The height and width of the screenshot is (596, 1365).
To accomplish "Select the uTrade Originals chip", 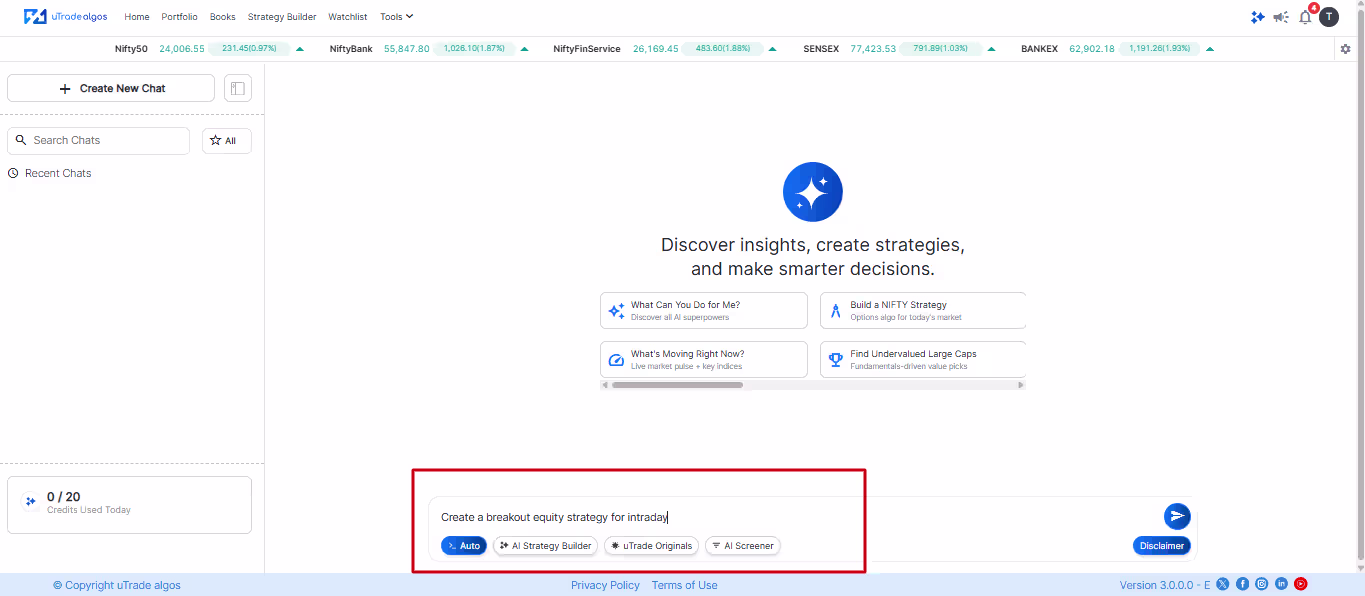I will [651, 546].
